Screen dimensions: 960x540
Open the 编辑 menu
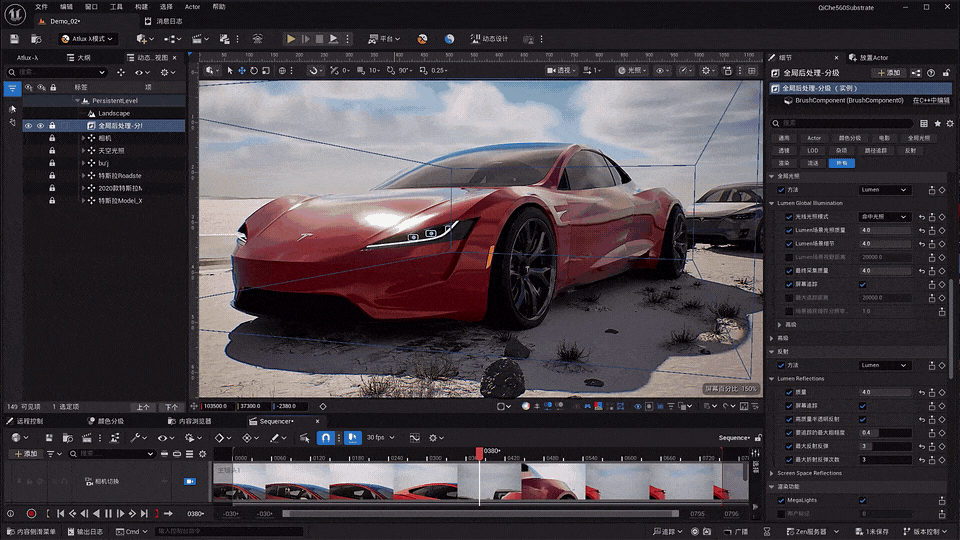[x=66, y=7]
